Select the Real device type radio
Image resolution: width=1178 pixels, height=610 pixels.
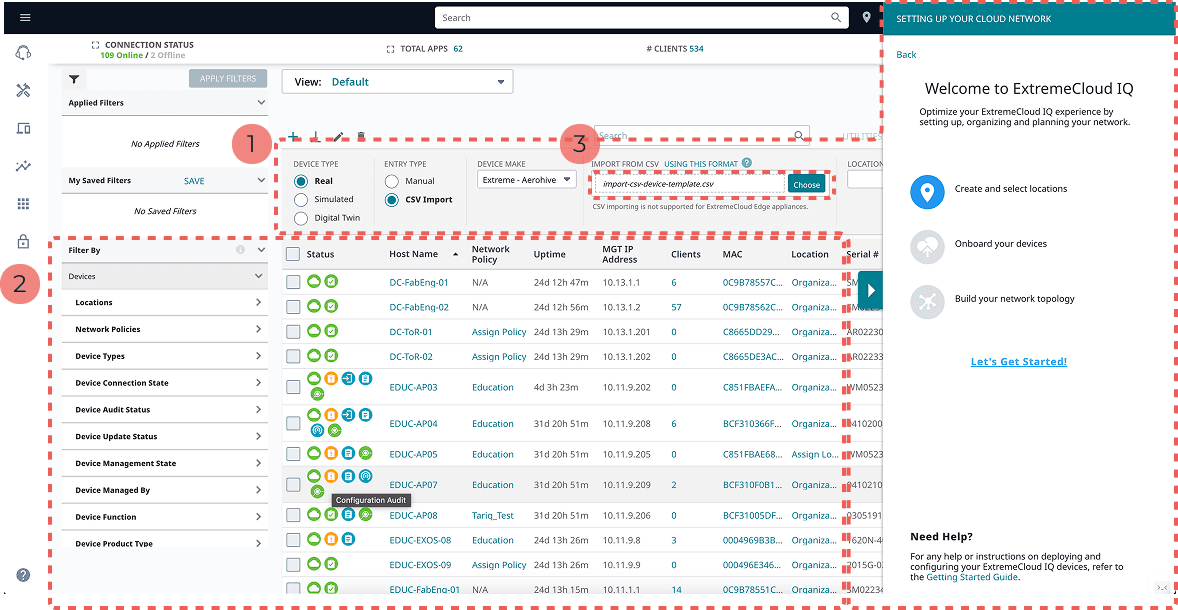click(301, 181)
